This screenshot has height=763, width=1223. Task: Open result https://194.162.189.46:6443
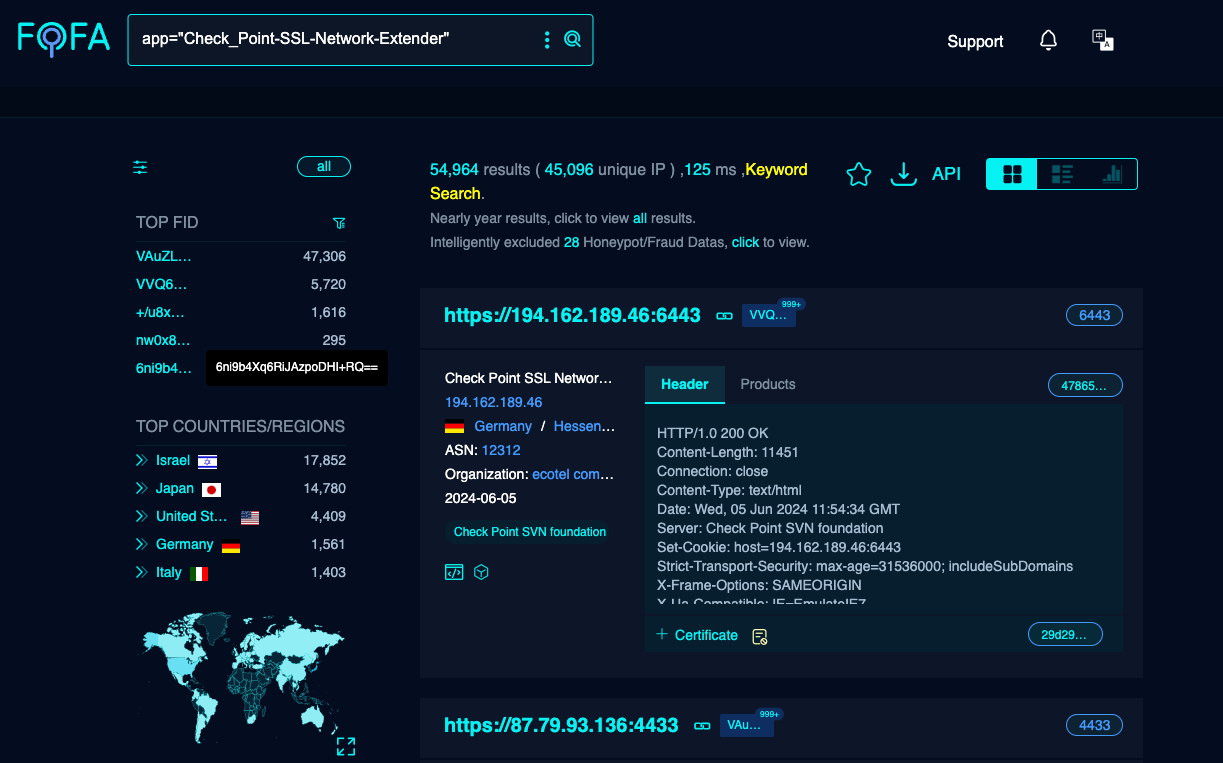pos(572,315)
